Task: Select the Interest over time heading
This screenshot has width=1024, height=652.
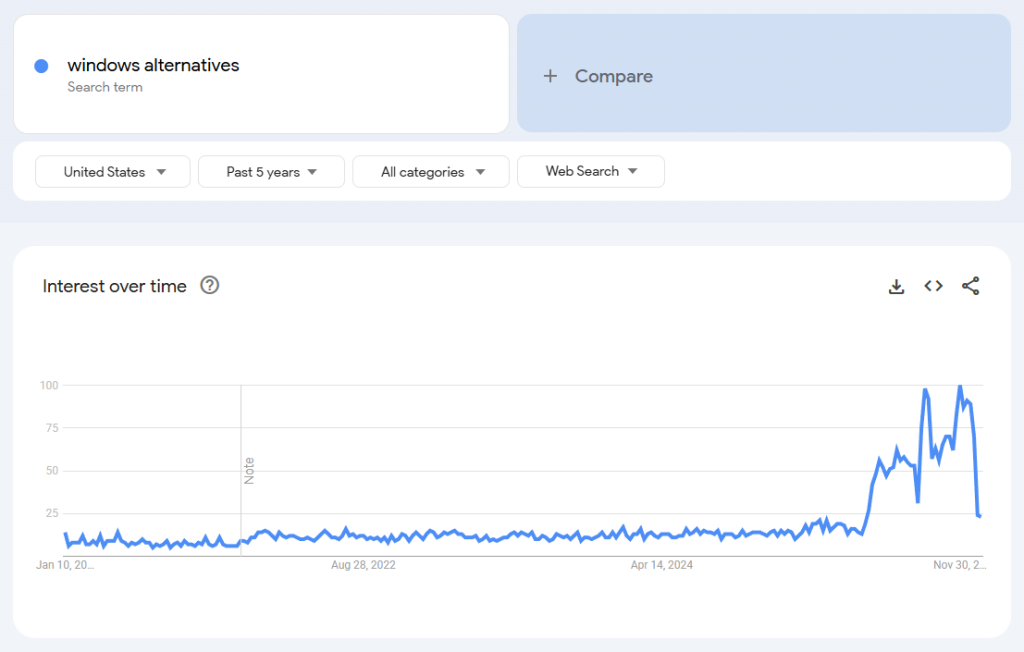Action: tap(114, 286)
